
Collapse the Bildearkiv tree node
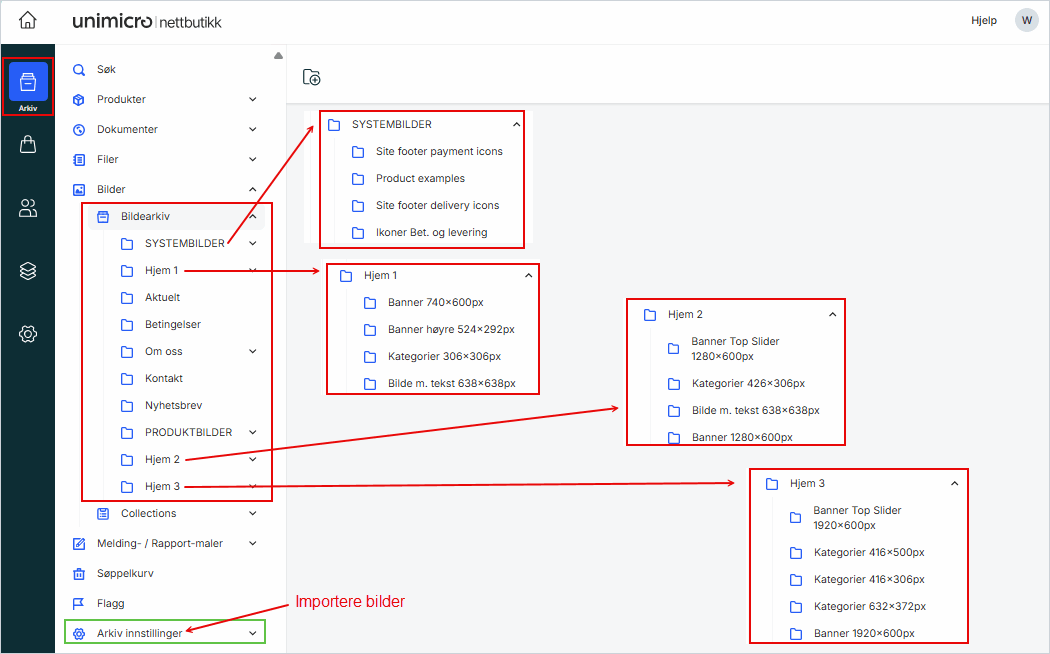(x=252, y=216)
